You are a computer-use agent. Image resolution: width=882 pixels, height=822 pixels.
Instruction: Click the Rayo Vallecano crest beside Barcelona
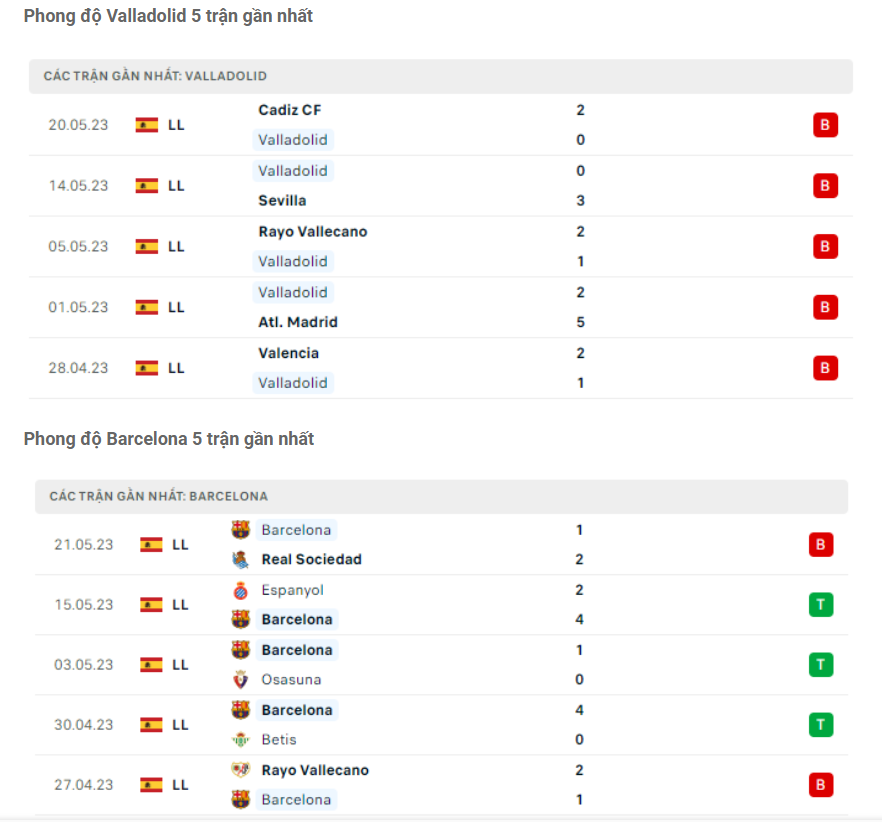[x=240, y=770]
